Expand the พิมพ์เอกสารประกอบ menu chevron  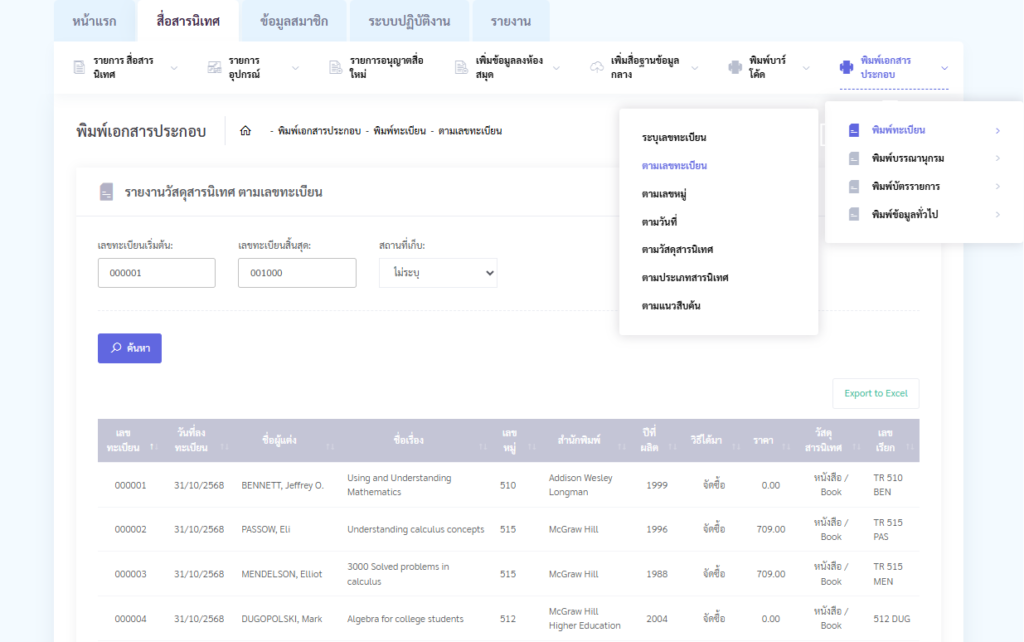[944, 68]
